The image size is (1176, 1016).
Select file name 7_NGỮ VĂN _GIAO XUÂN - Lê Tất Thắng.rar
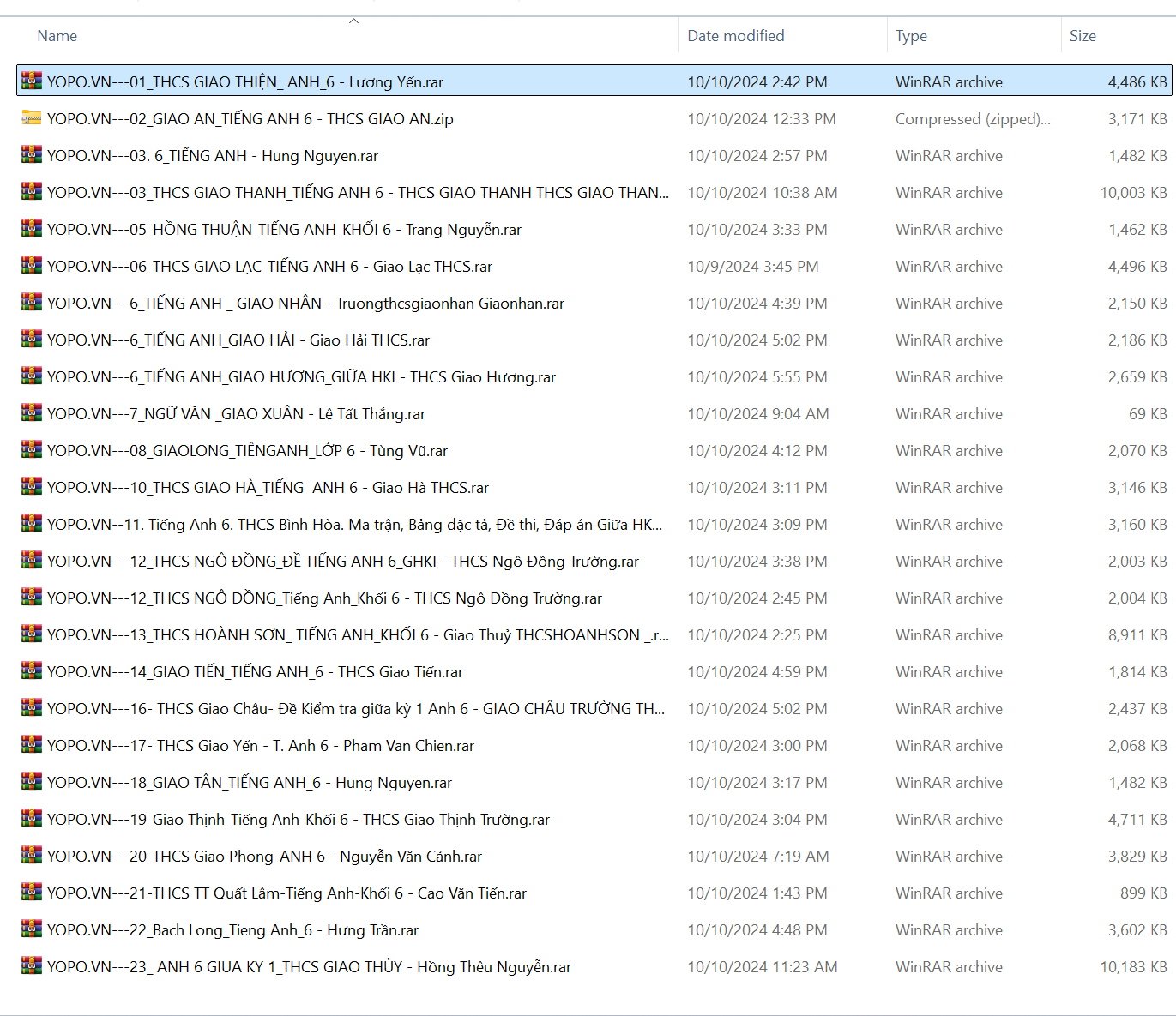tap(236, 414)
